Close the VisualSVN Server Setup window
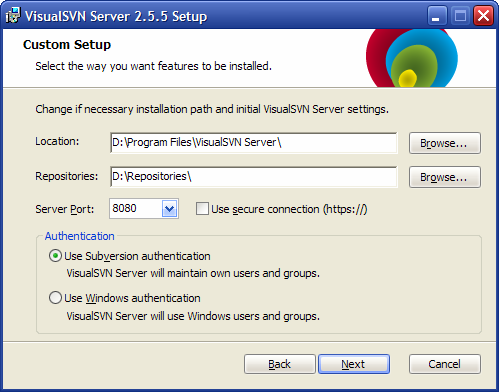Image resolution: width=499 pixels, height=392 pixels. [x=483, y=15]
